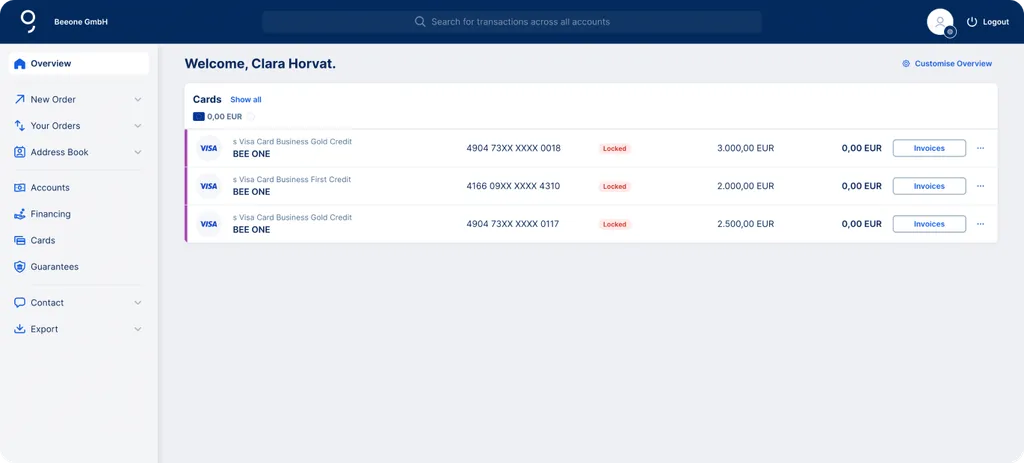The width and height of the screenshot is (1024, 463).
Task: Click the bank logo in header
Action: 28,21
